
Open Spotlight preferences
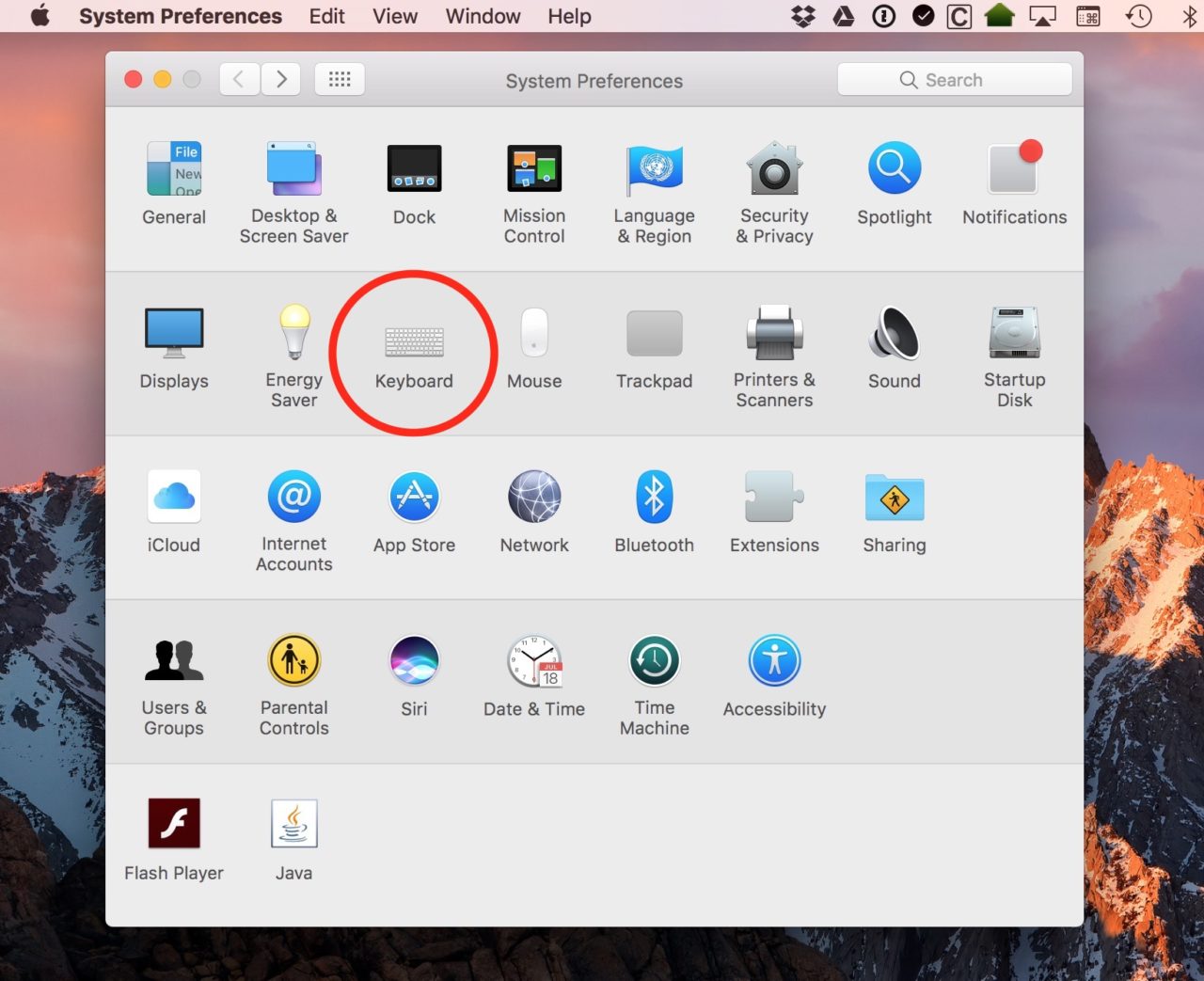pyautogui.click(x=895, y=184)
